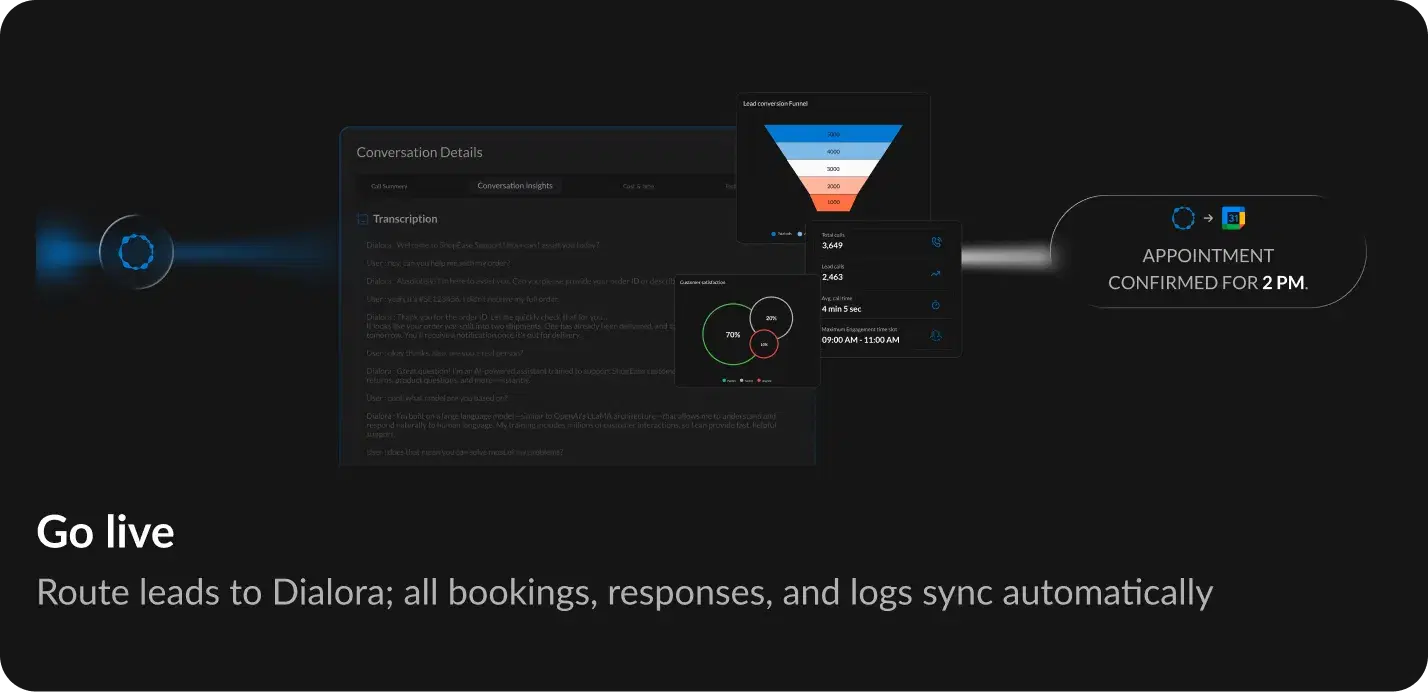Click the Google Calendar icon in appointment pill
1428x692 pixels.
tap(1234, 218)
